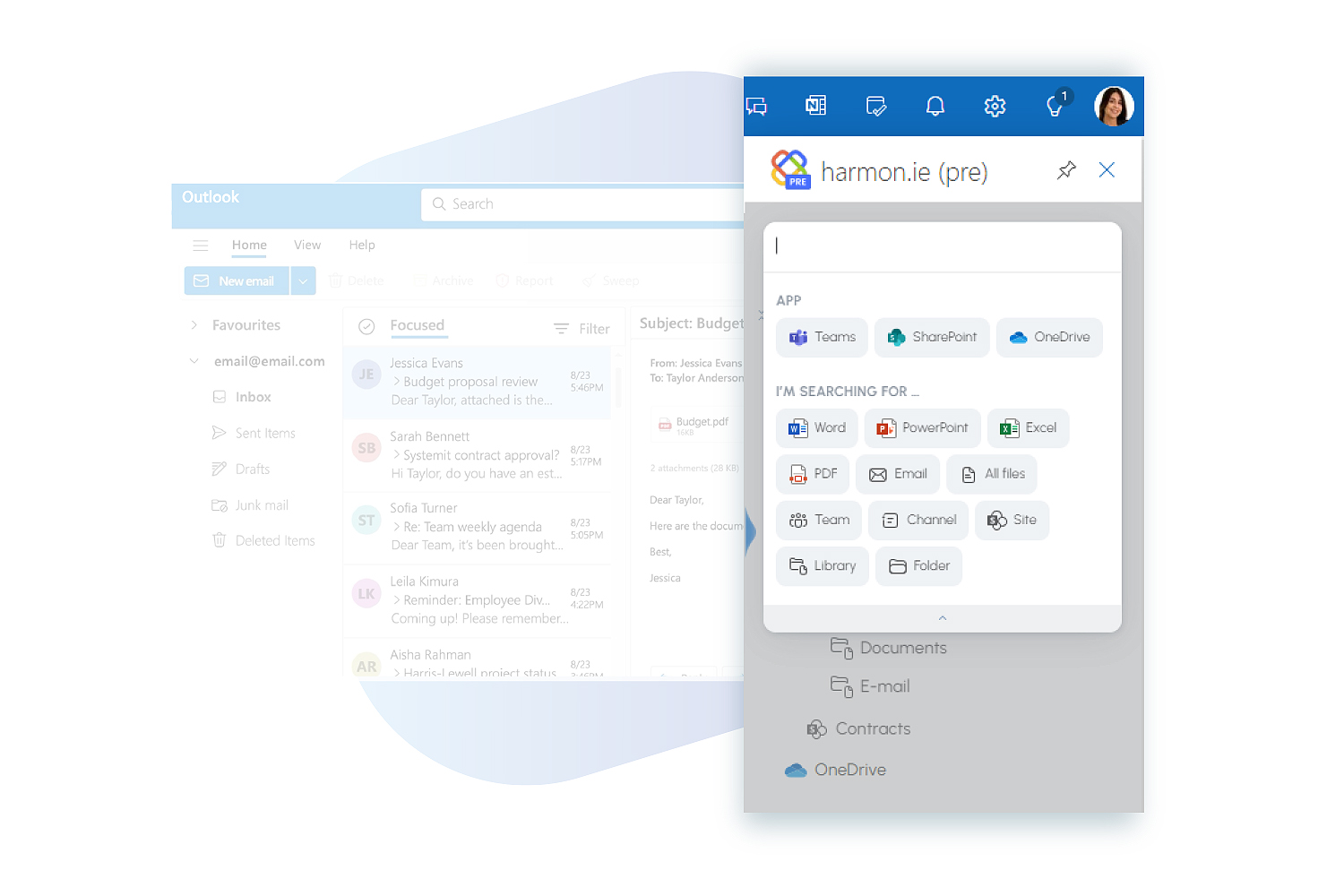Click the New email button
1344x896 pixels.
coord(237,281)
